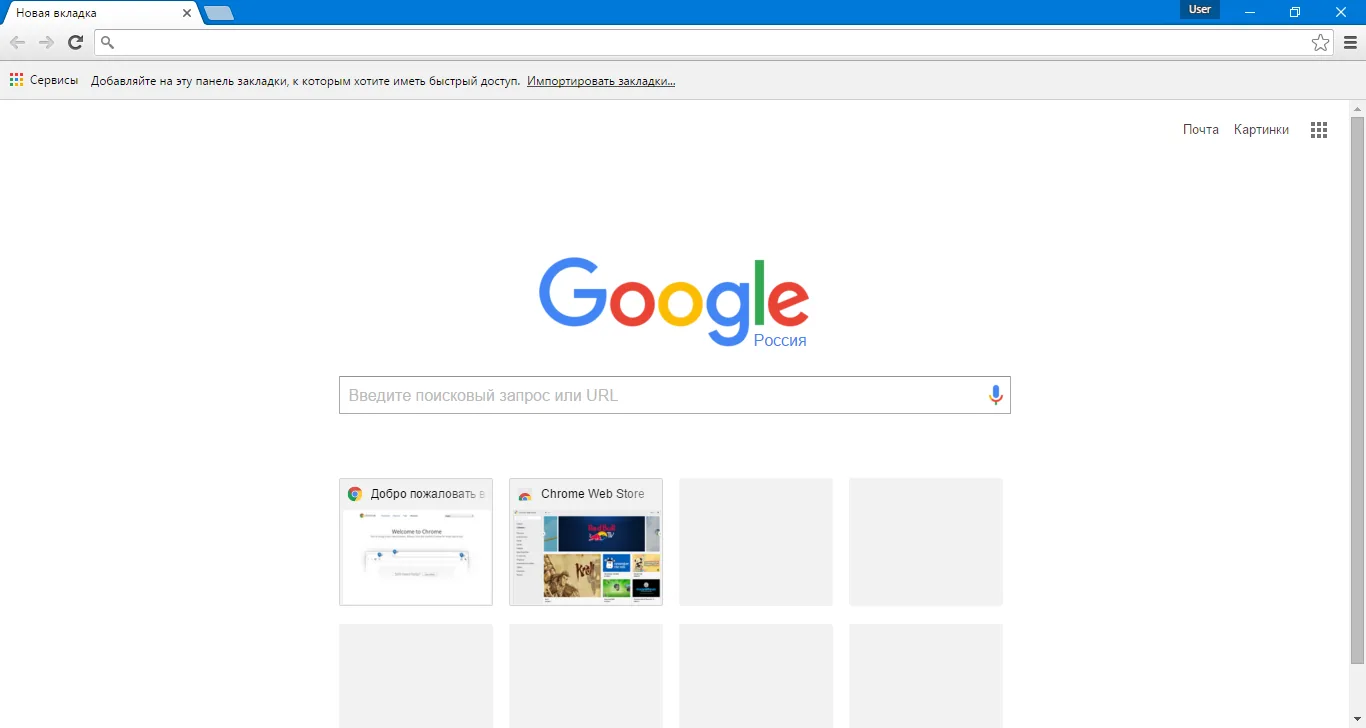Open the Google apps grid
Image resolution: width=1366 pixels, height=728 pixels.
pos(1319,130)
